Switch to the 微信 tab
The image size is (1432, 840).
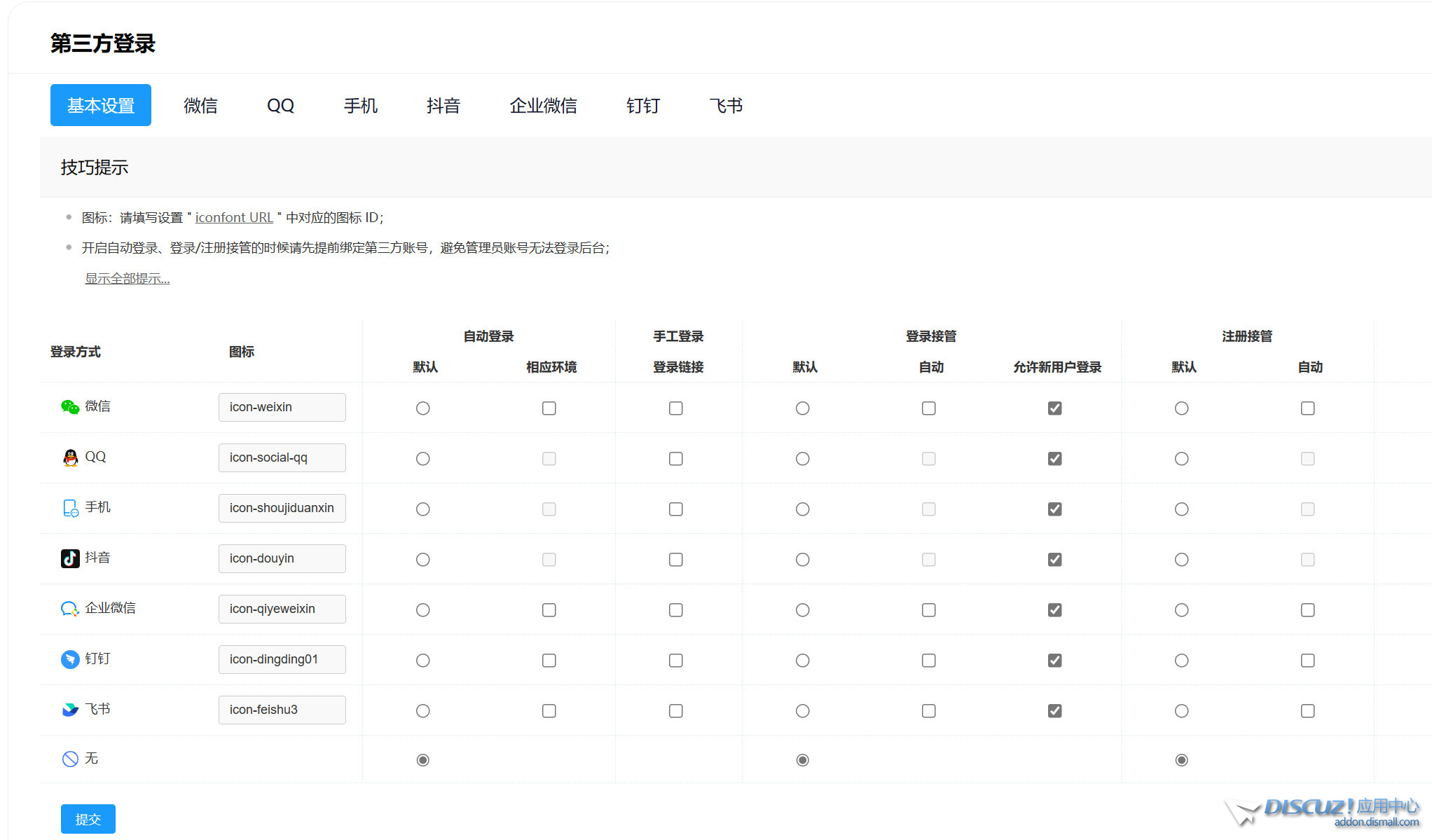click(200, 105)
